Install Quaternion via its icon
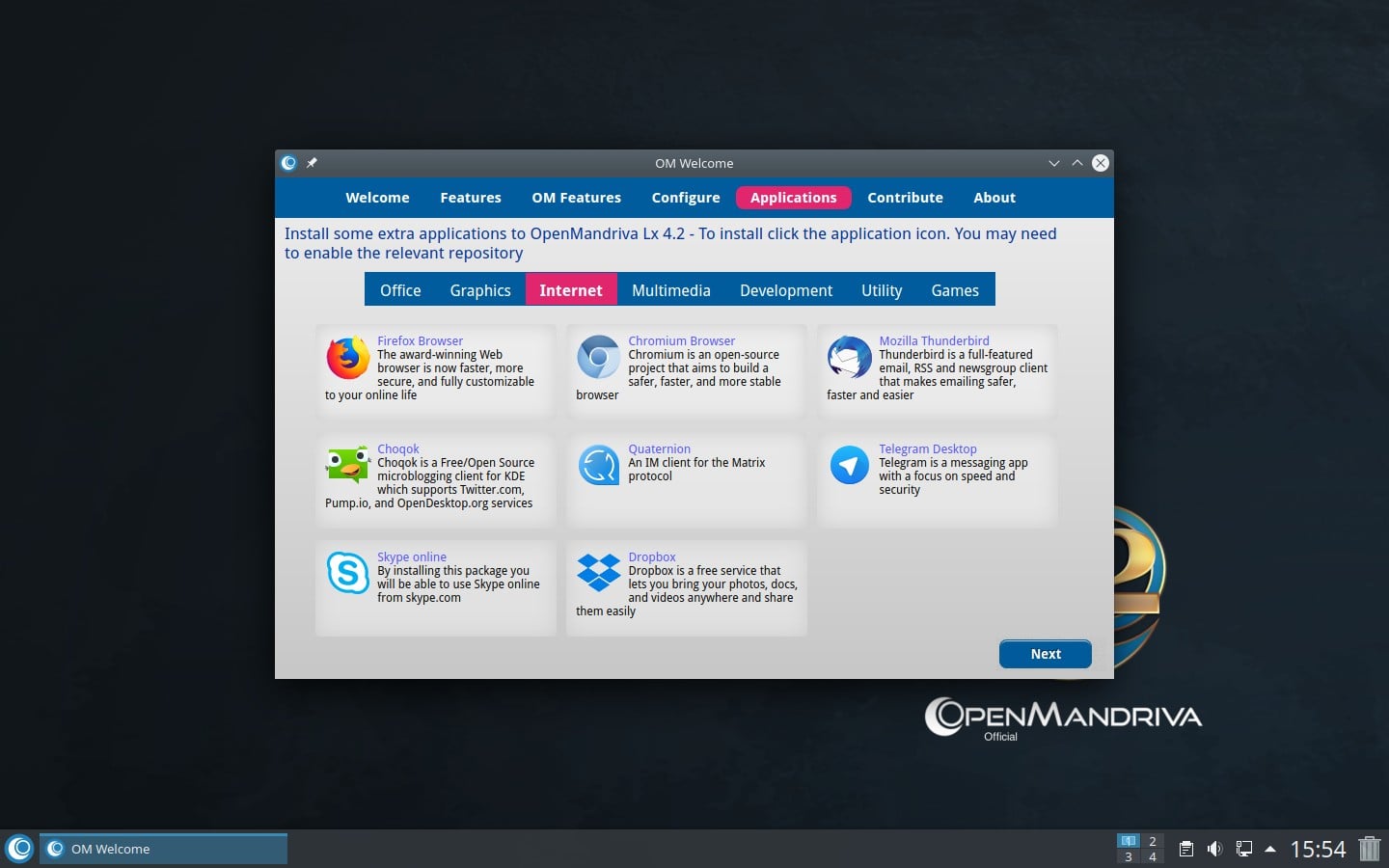1389x868 pixels. 598,467
